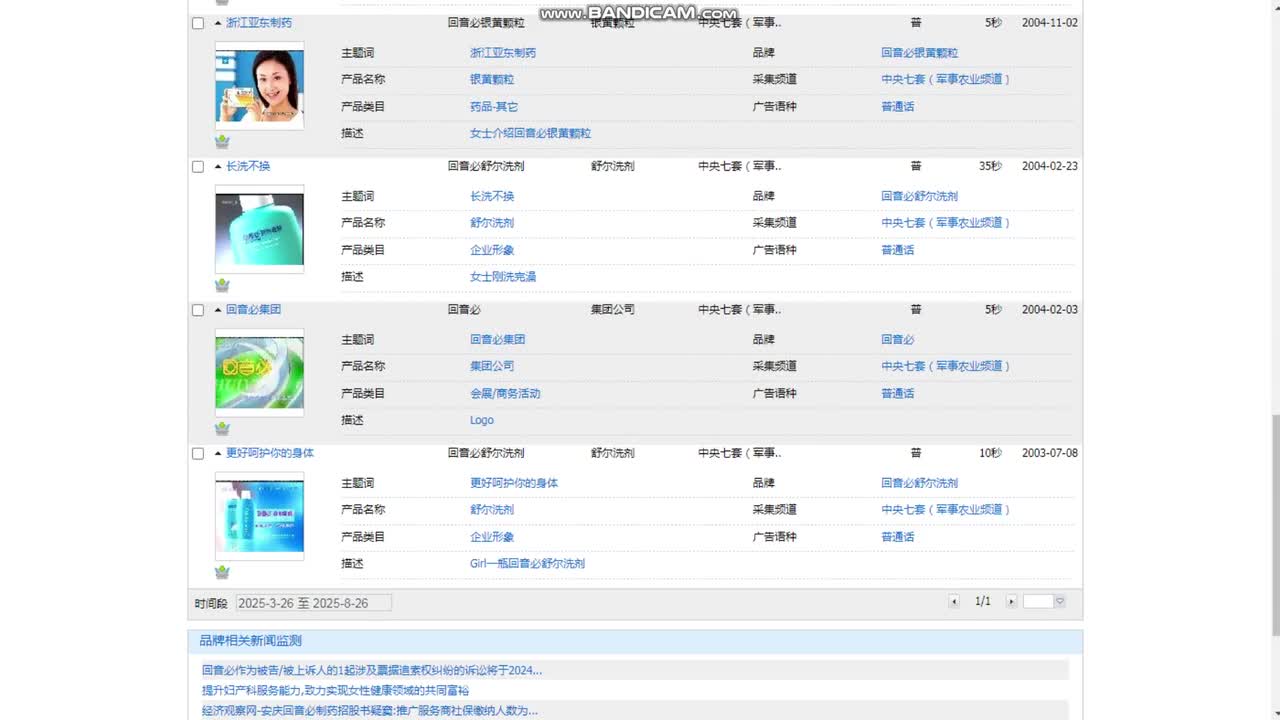Open the 更好呵护你的身体 title link in row header
1280x720 pixels.
point(270,453)
